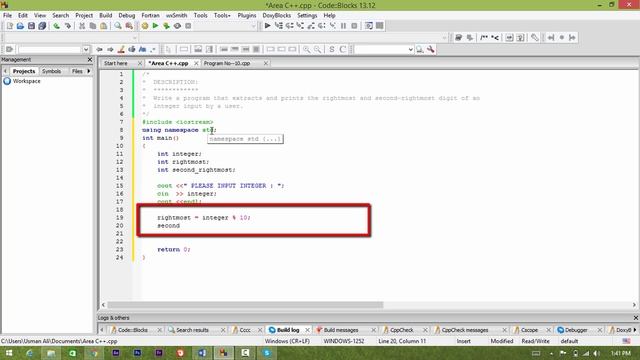Click the Save all files icon
This screenshot has height=360, width=640.
coord(42,26)
